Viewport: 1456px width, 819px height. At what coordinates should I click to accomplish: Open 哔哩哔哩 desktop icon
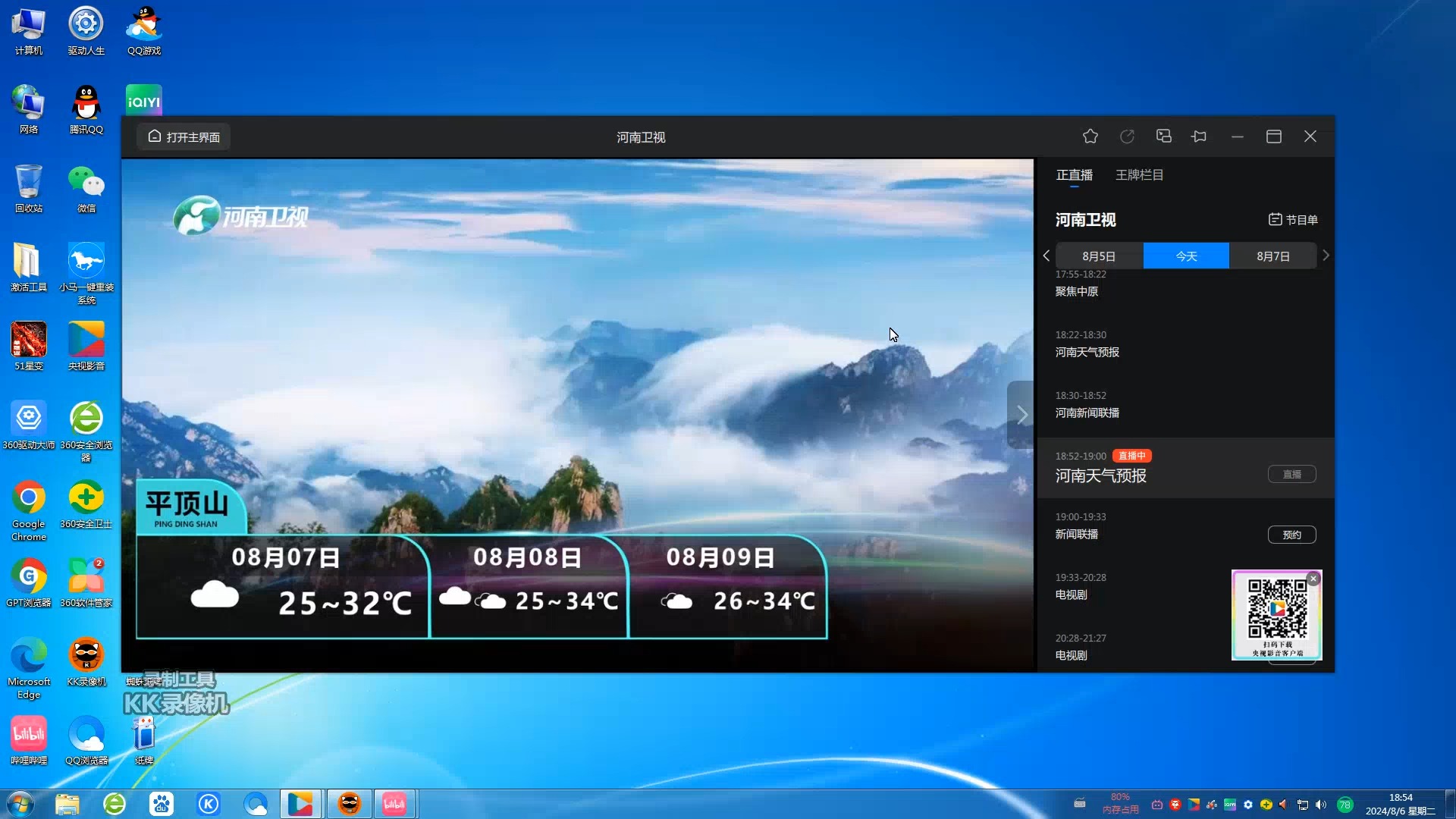pyautogui.click(x=28, y=742)
